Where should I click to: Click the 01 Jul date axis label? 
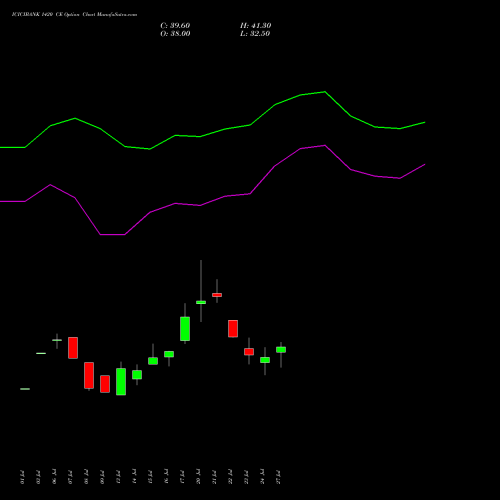[22, 477]
